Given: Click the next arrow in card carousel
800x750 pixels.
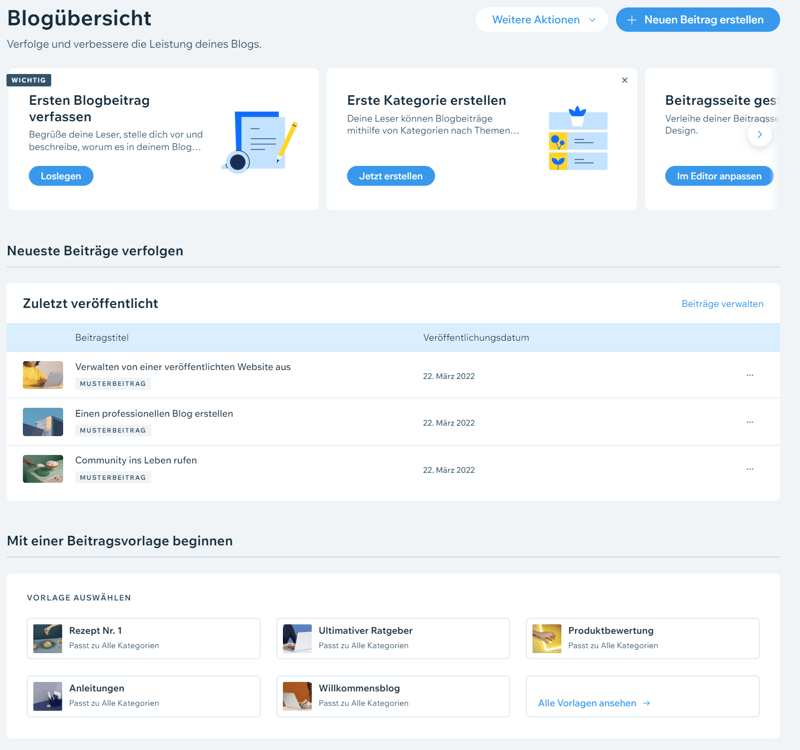Looking at the screenshot, I should pos(759,134).
